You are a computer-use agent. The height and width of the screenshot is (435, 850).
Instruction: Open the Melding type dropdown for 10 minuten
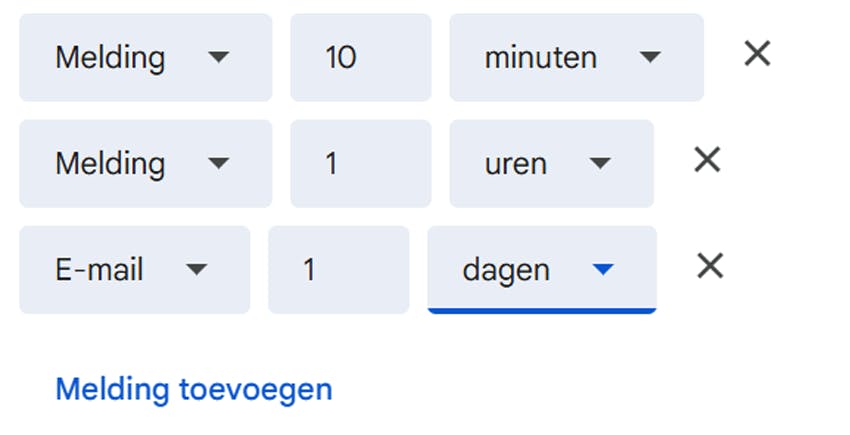click(x=145, y=57)
